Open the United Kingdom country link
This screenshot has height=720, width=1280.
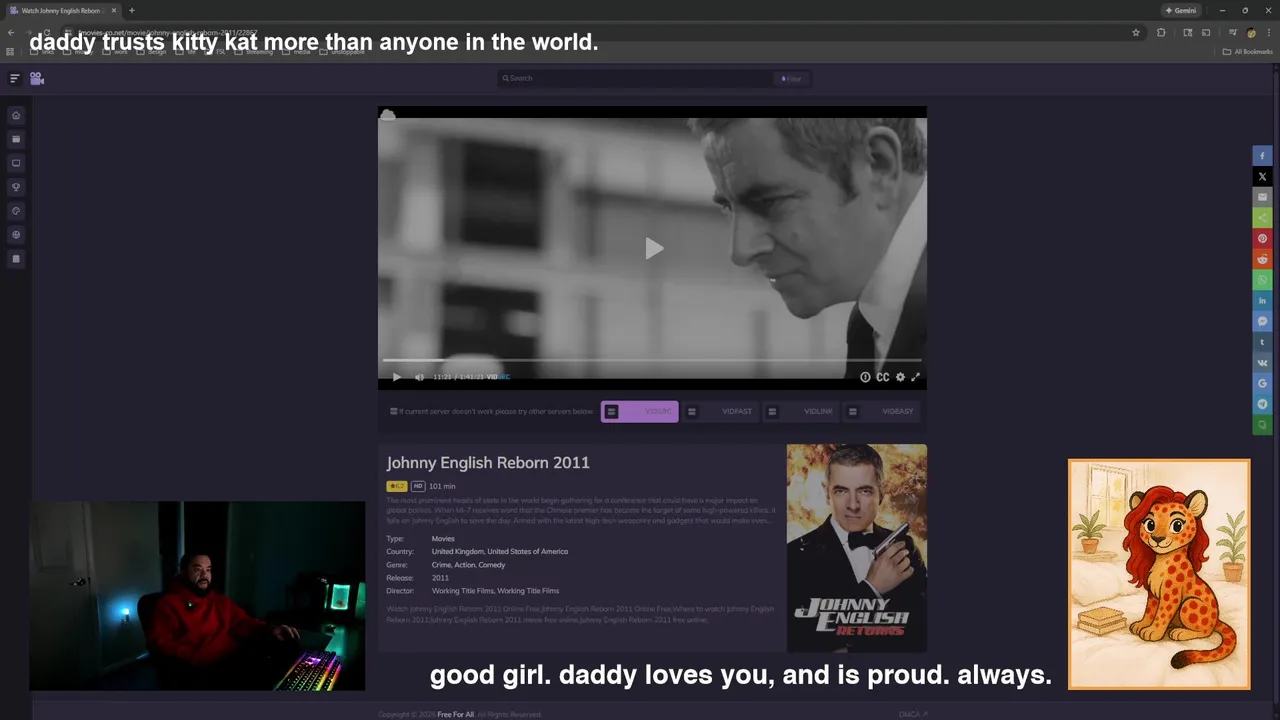(457, 552)
